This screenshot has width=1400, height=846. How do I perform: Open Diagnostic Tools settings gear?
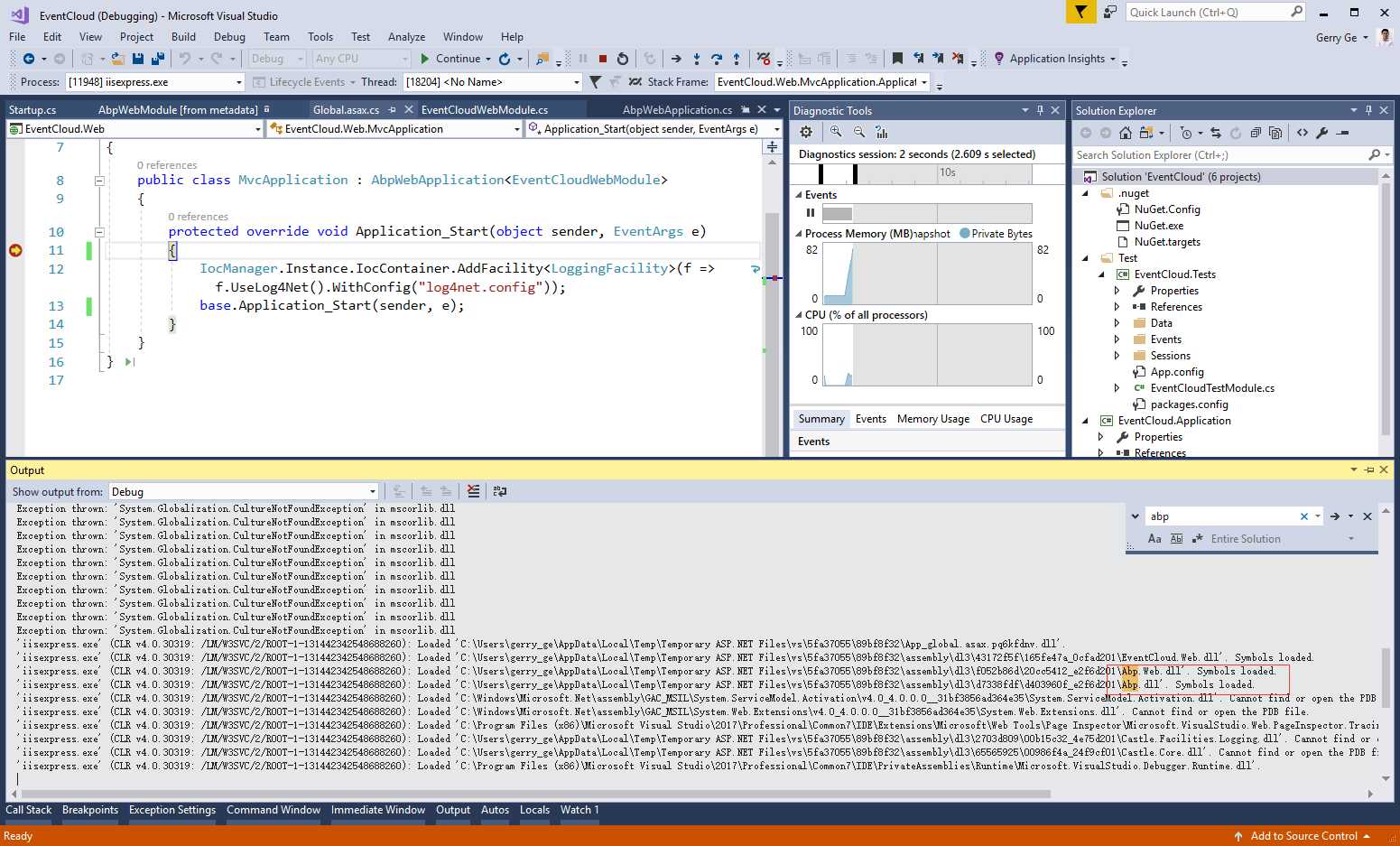coord(806,132)
